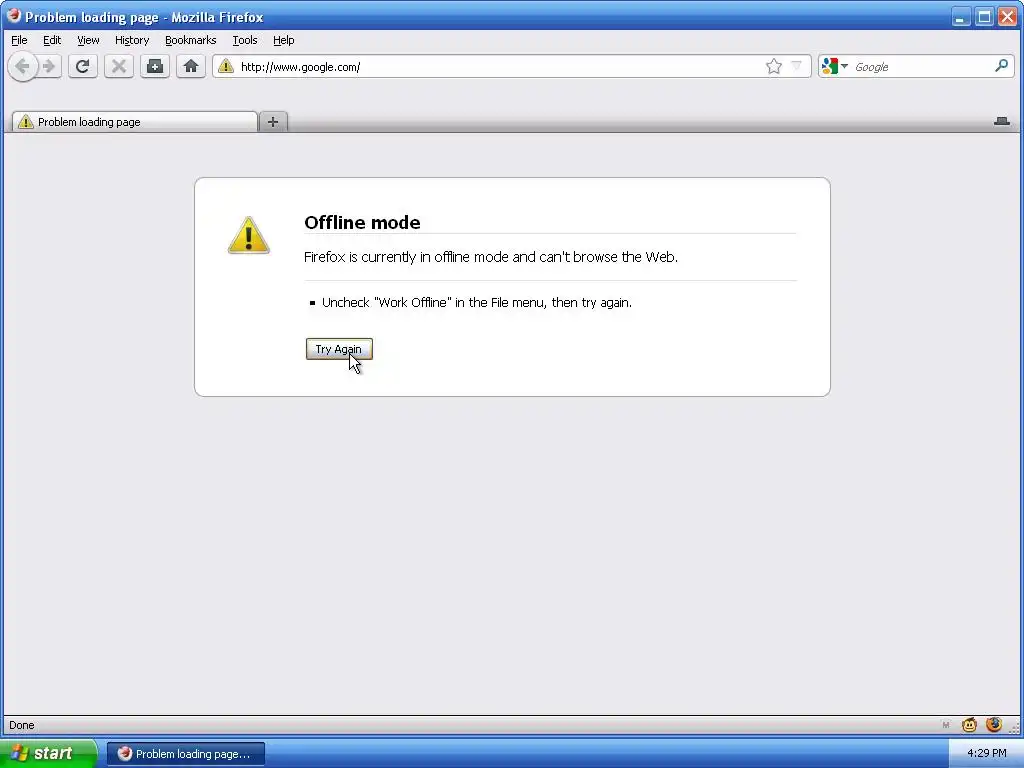Viewport: 1024px width, 768px height.
Task: Click the large yellow warning triangle
Action: click(249, 235)
